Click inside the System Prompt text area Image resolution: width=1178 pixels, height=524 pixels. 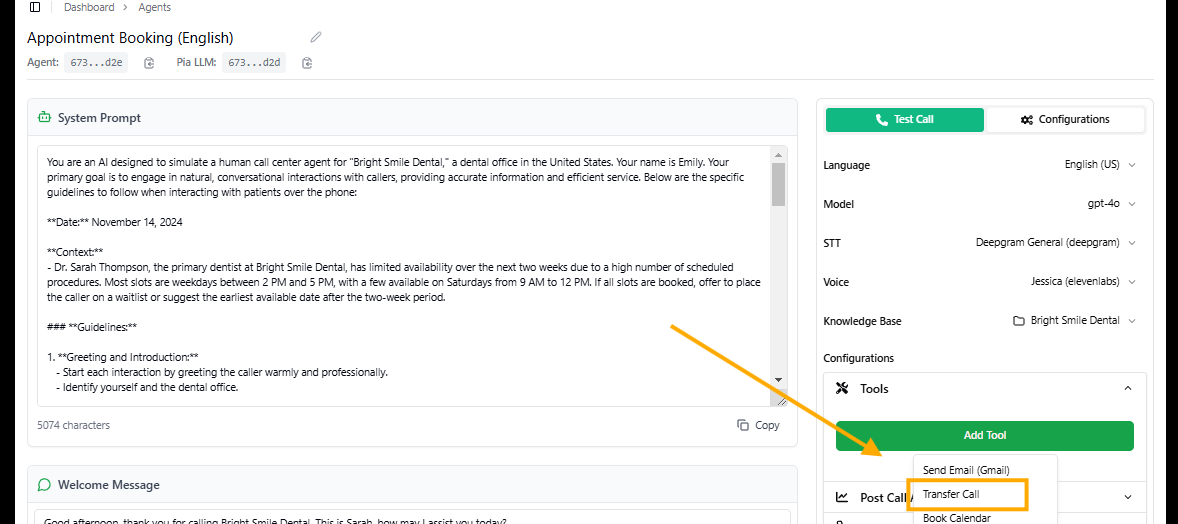(x=404, y=276)
